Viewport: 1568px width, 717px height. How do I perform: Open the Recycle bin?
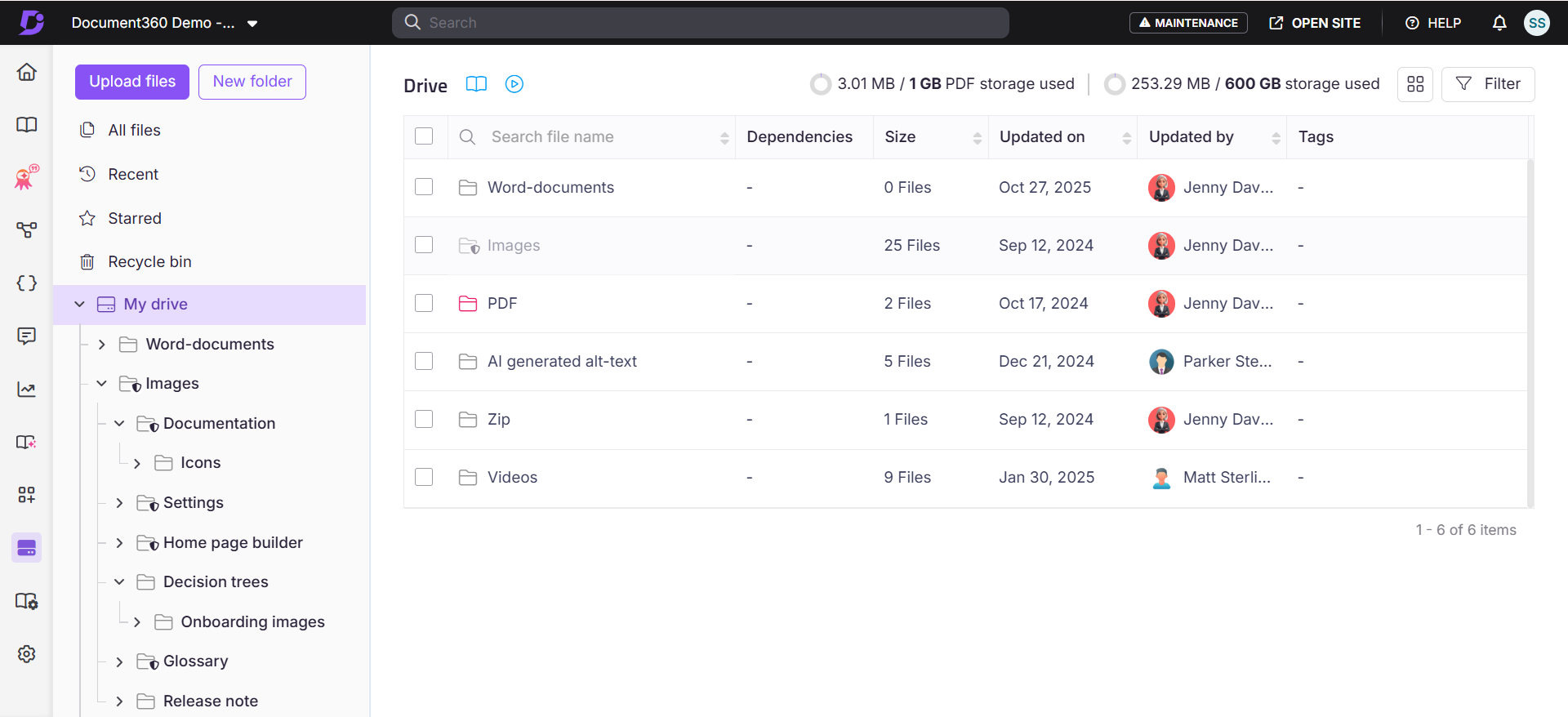[x=136, y=261]
